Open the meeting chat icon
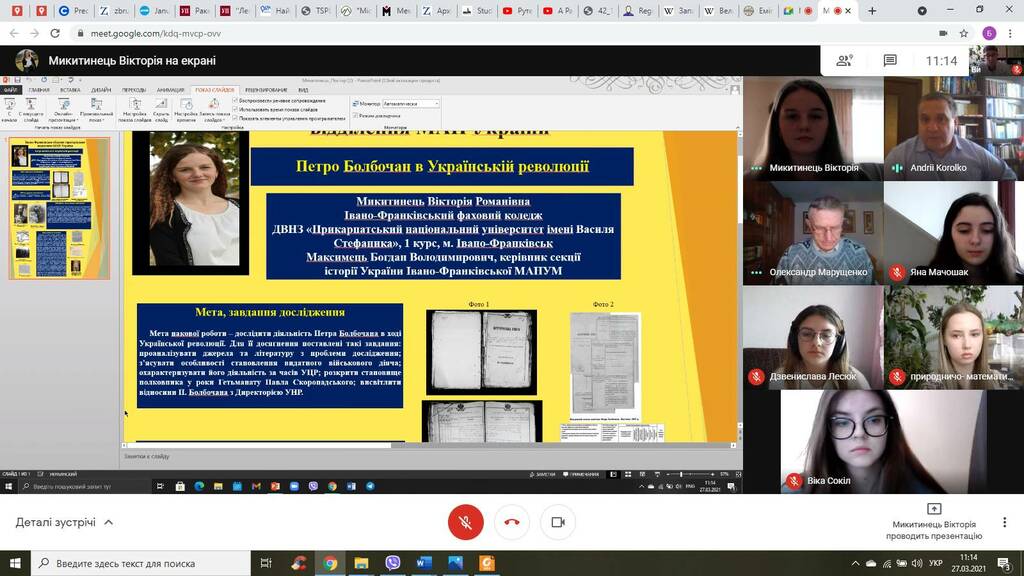 pos(890,61)
